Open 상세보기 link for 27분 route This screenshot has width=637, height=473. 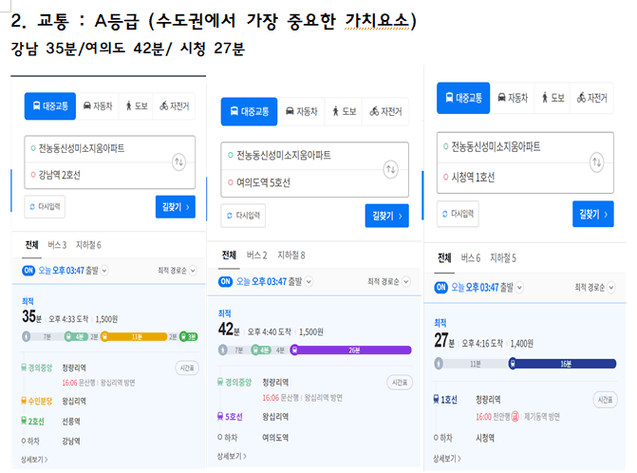click(x=447, y=459)
